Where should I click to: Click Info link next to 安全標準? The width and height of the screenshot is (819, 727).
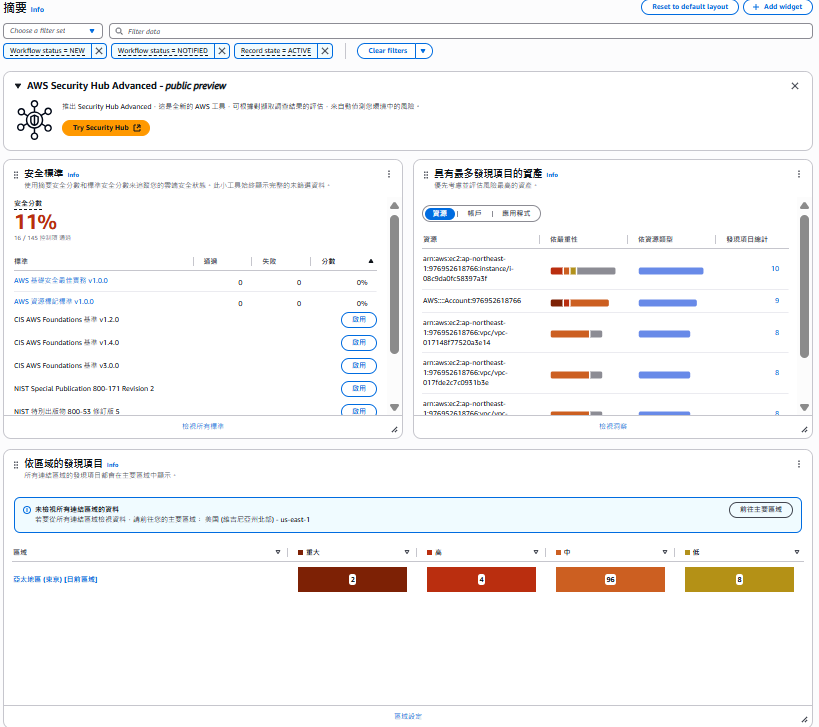click(x=74, y=175)
